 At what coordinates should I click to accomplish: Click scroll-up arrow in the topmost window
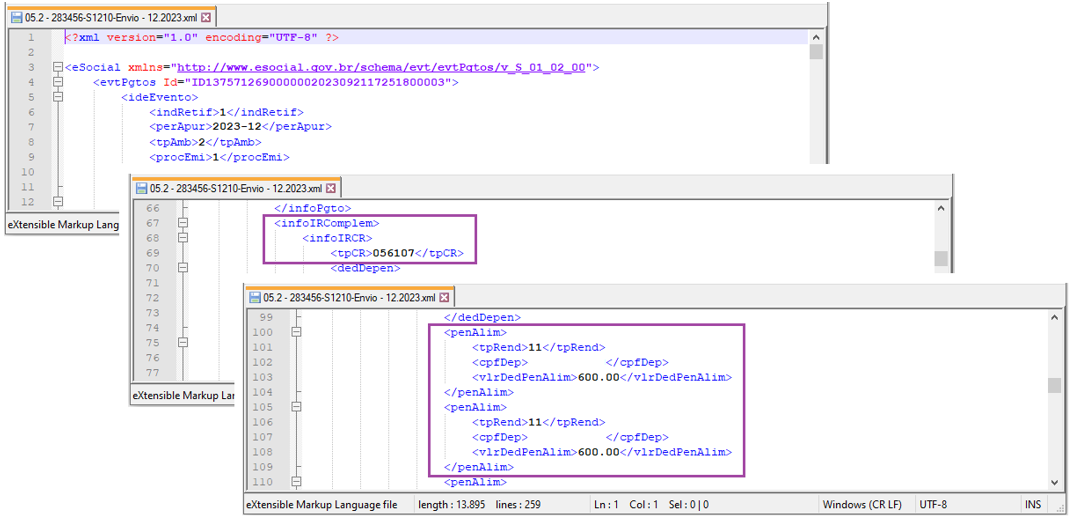tap(816, 37)
